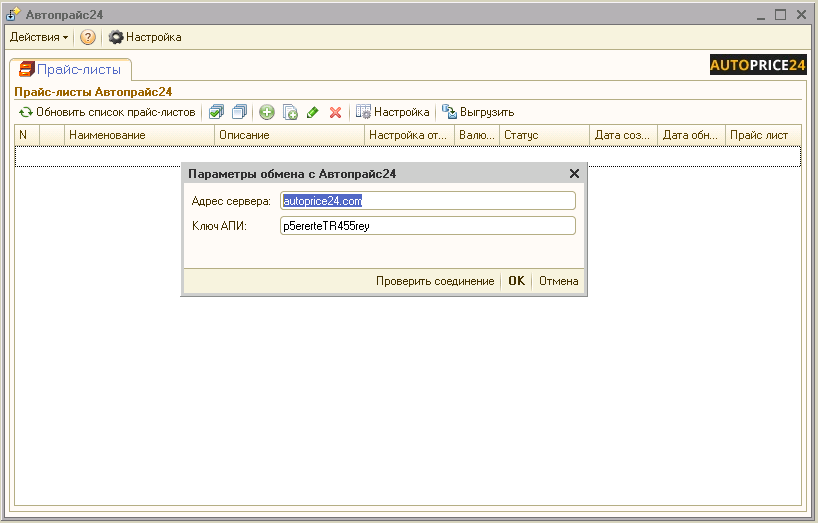This screenshot has height=523, width=818.
Task: Delete entry with the red X icon
Action: click(336, 112)
